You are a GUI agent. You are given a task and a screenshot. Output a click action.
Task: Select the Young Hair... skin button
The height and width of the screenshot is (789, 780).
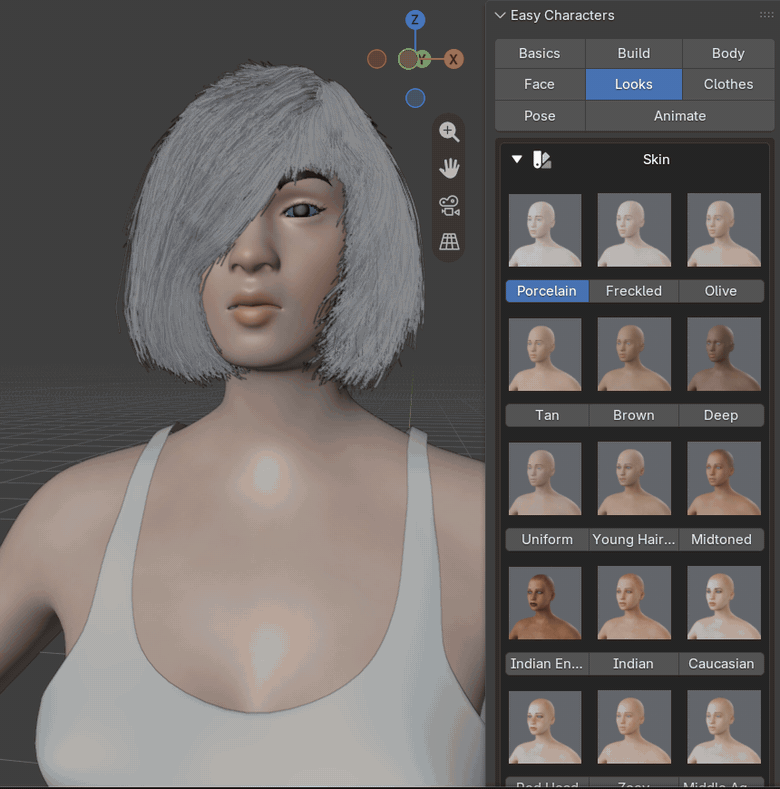pyautogui.click(x=634, y=539)
